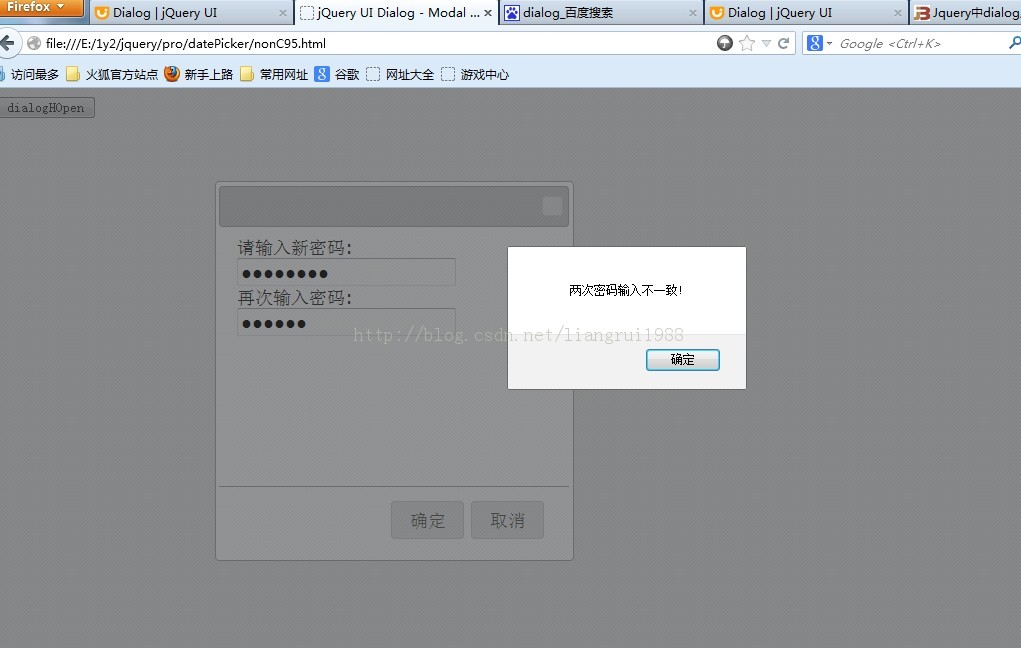
Task: Switch to the dialog_百度搜索 tab
Action: tap(590, 13)
